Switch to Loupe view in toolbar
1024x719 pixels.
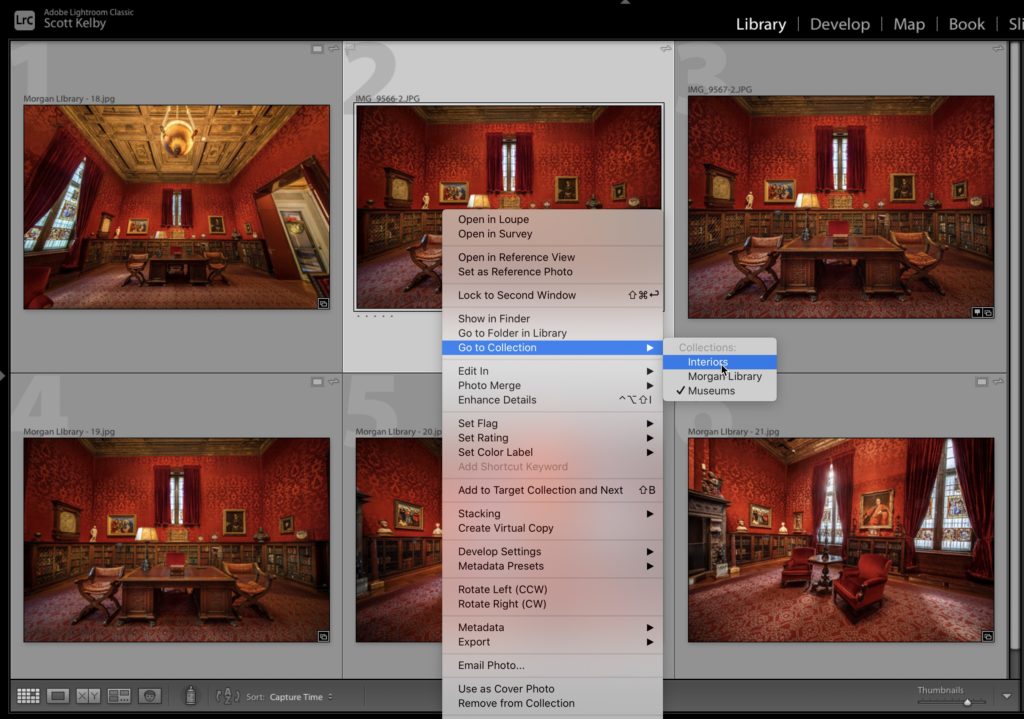57,696
